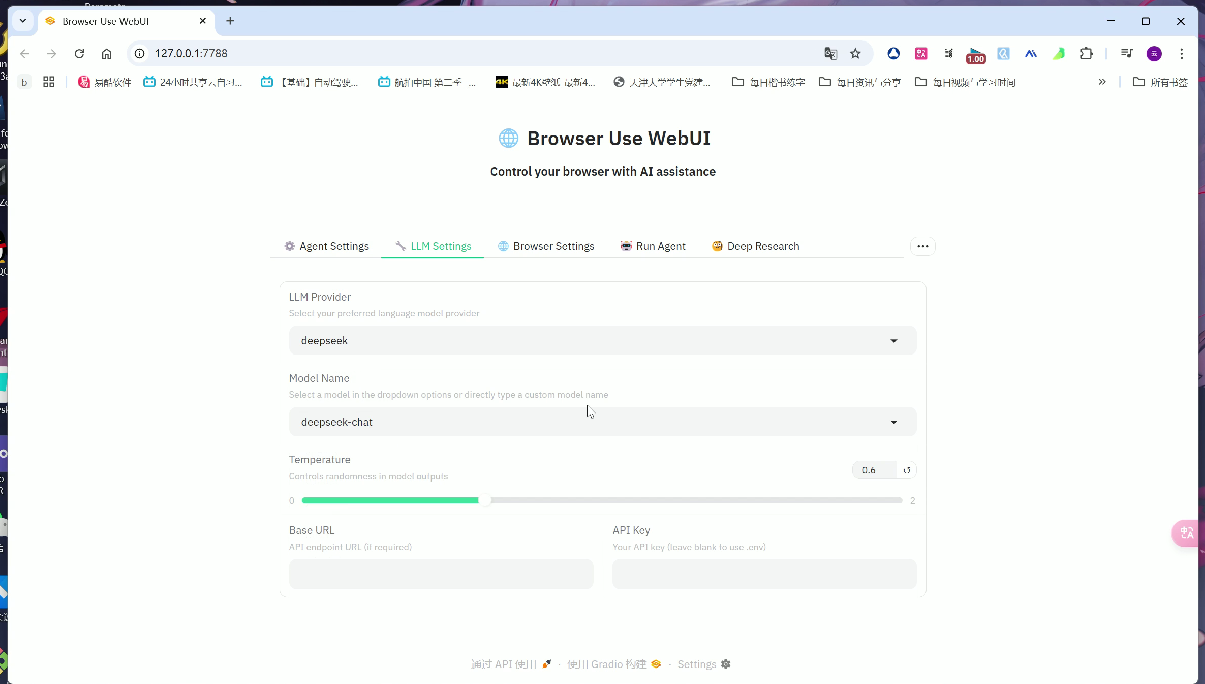This screenshot has height=684, width=1205.
Task: Adjust the Temperature slider handle
Action: [484, 500]
